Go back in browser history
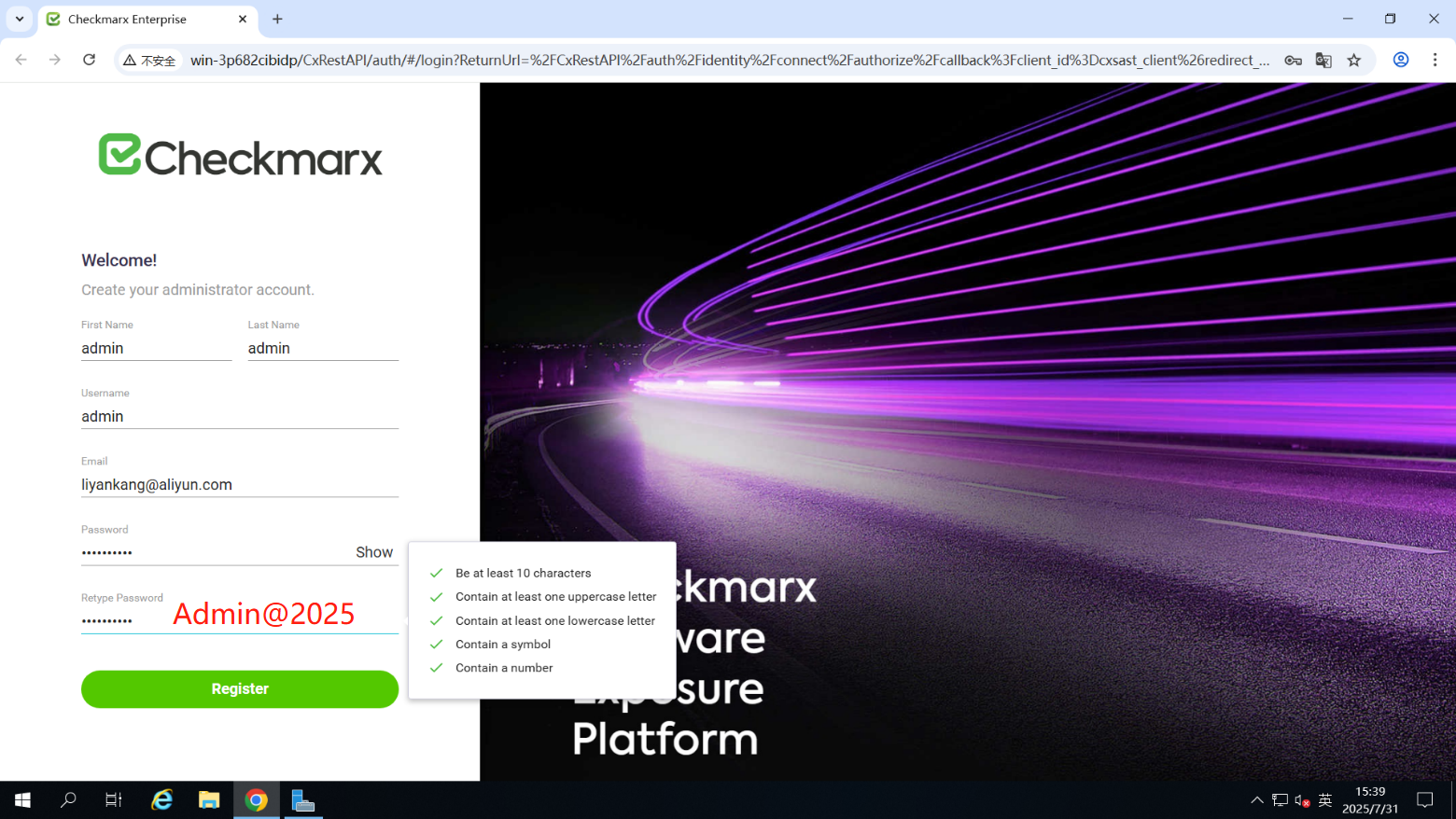1456x819 pixels. [x=21, y=60]
